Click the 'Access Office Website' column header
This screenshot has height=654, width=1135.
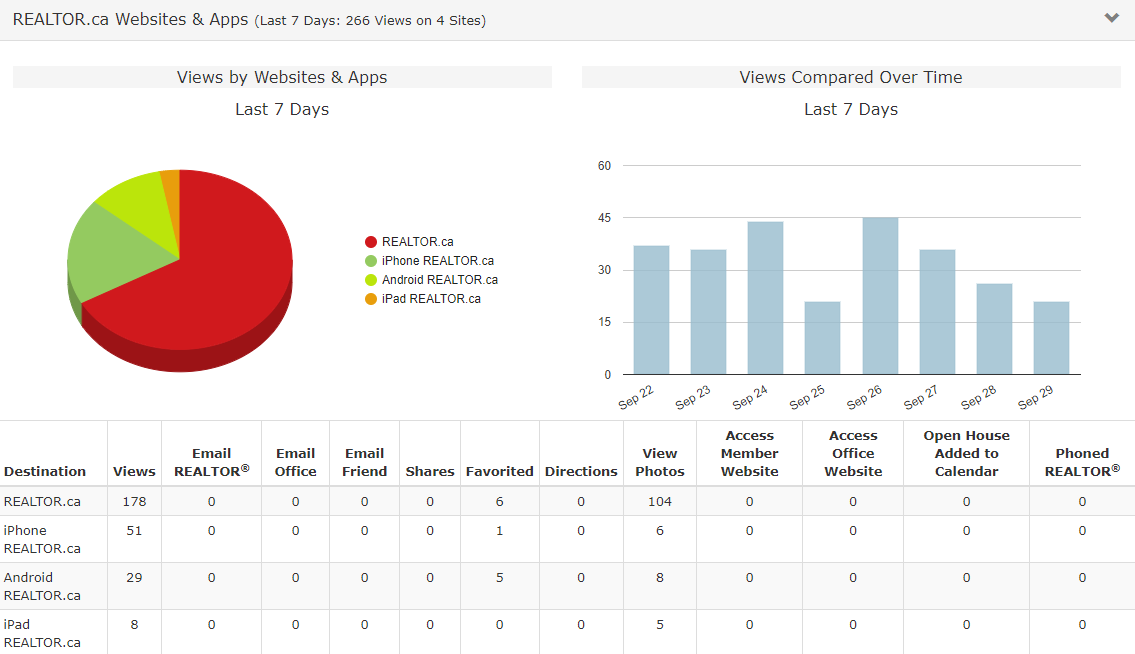coord(853,453)
